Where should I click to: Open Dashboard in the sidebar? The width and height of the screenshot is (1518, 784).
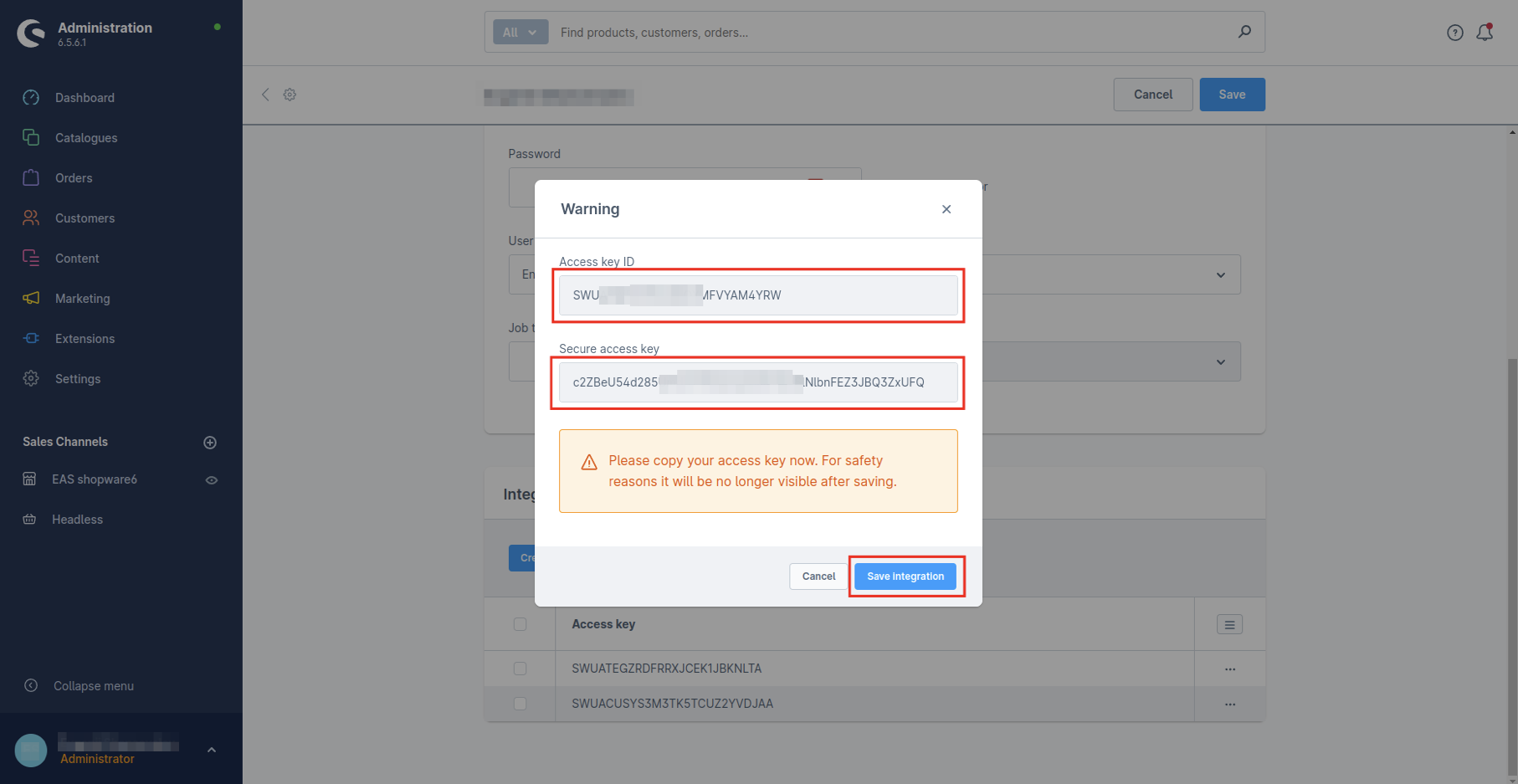85,98
